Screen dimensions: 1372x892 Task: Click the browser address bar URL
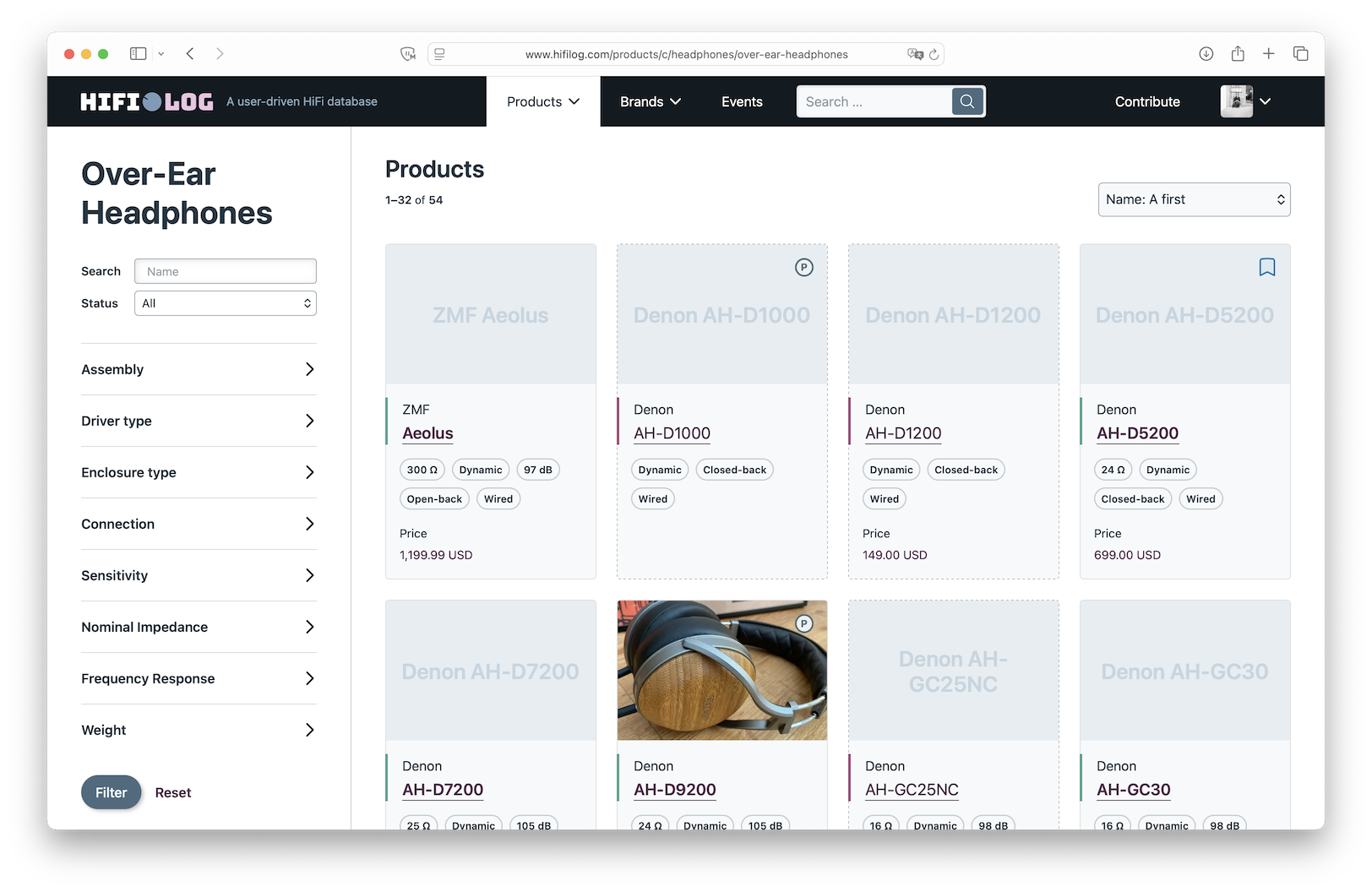pyautogui.click(x=686, y=54)
